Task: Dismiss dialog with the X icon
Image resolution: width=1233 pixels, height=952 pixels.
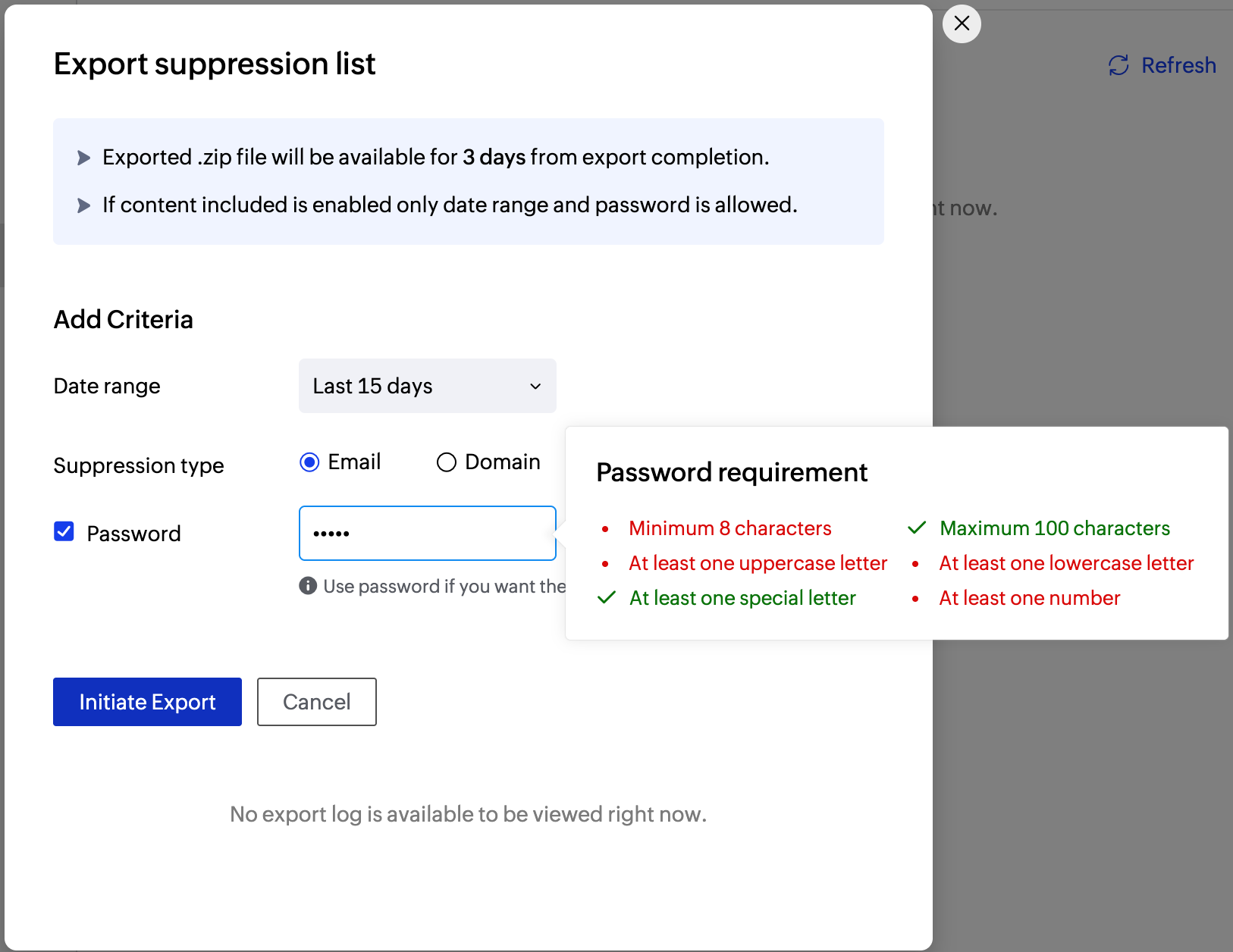Action: pos(961,23)
